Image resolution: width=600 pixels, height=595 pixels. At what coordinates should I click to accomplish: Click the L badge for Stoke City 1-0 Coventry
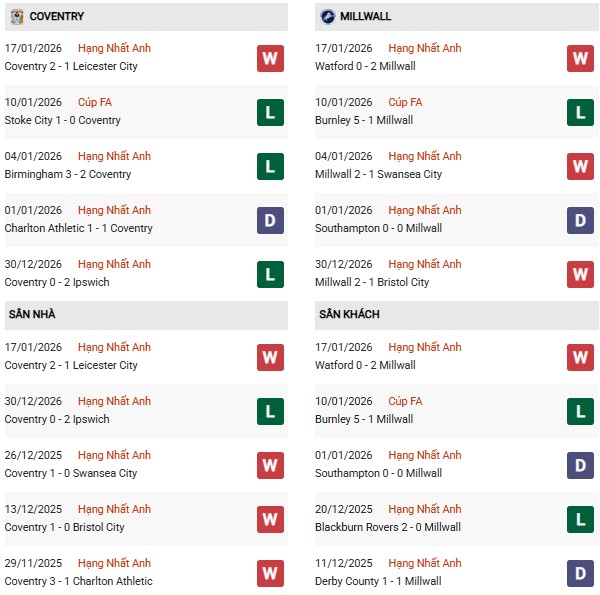tap(270, 112)
